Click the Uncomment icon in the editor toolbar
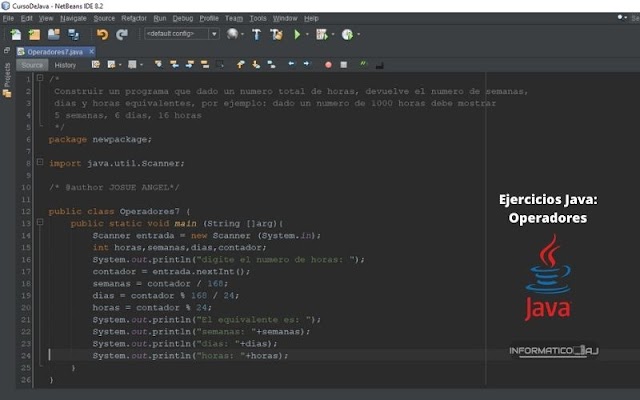 click(380, 65)
